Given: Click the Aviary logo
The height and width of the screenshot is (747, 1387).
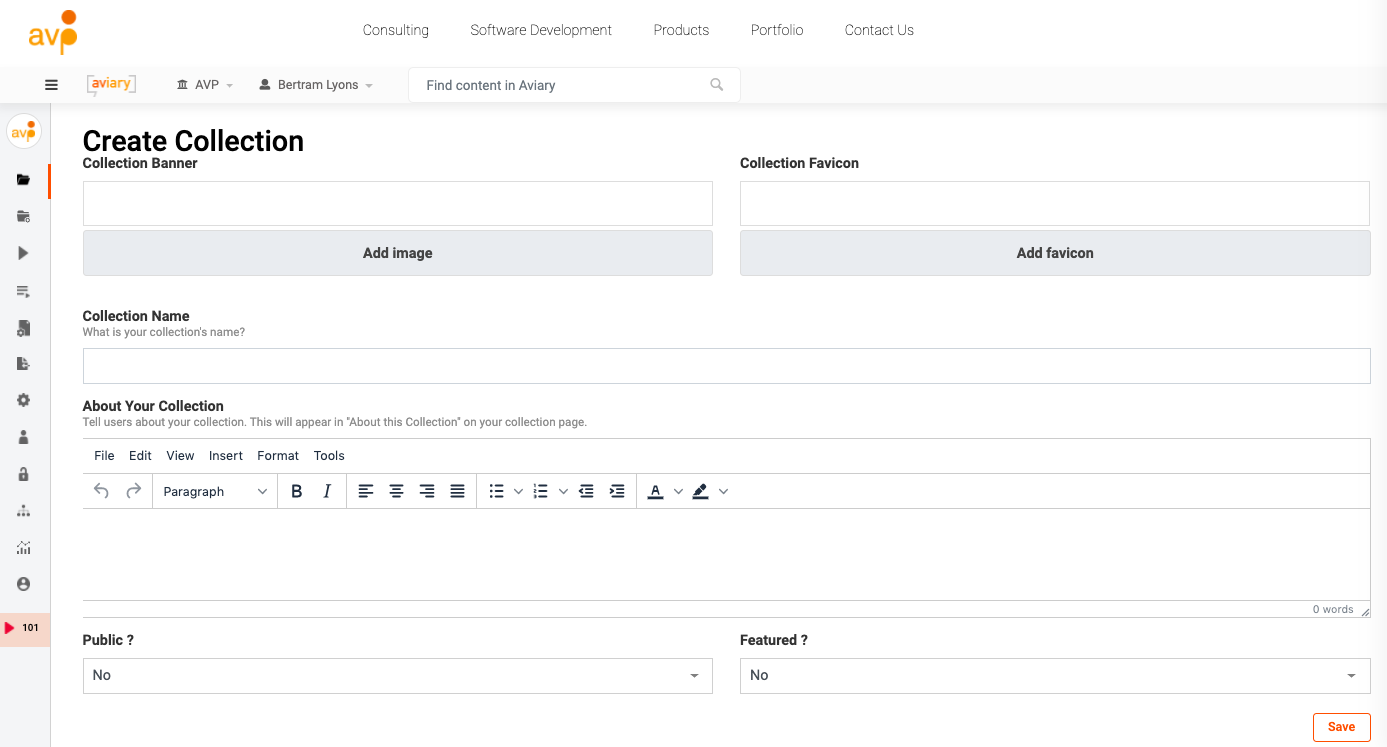Looking at the screenshot, I should pos(111,85).
